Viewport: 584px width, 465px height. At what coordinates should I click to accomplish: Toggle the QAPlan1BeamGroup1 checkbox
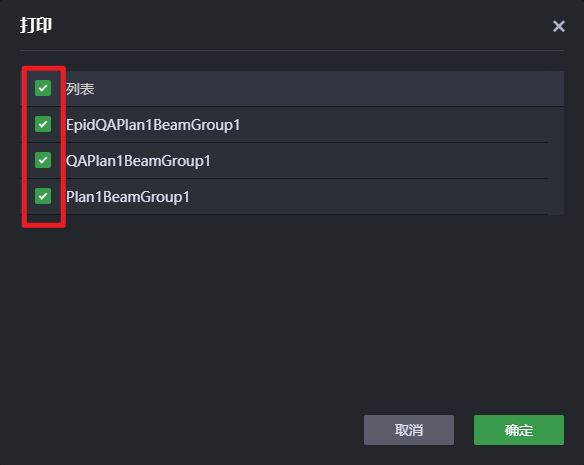[x=43, y=160]
